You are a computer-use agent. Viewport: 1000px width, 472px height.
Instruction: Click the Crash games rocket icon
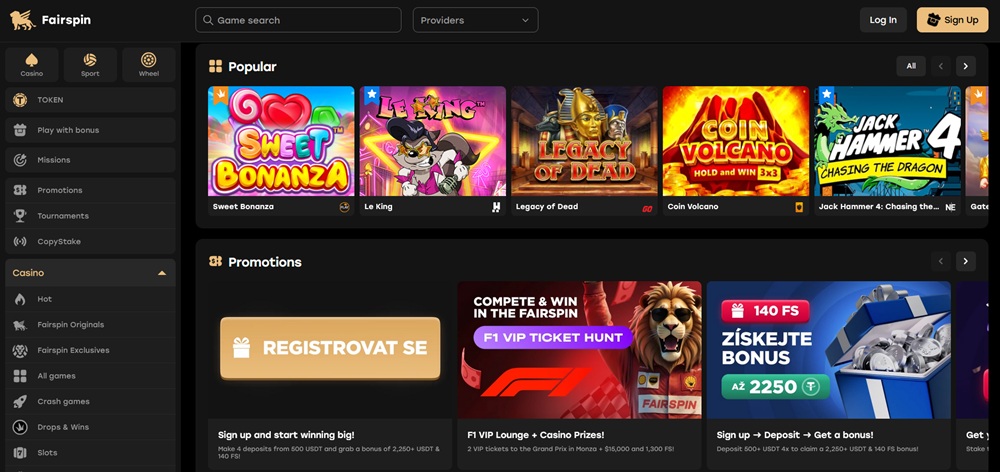(20, 401)
